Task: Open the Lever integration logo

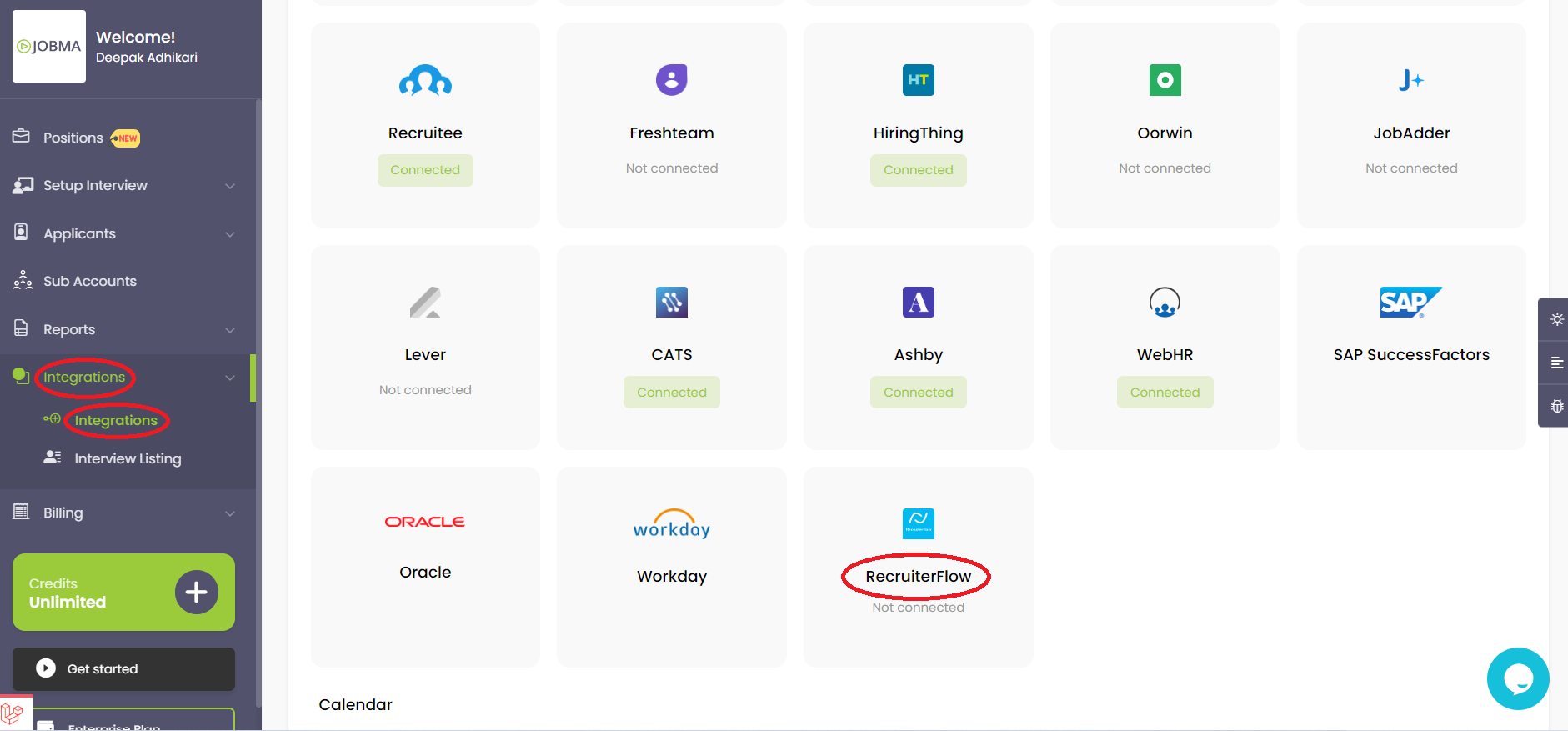Action: click(425, 302)
